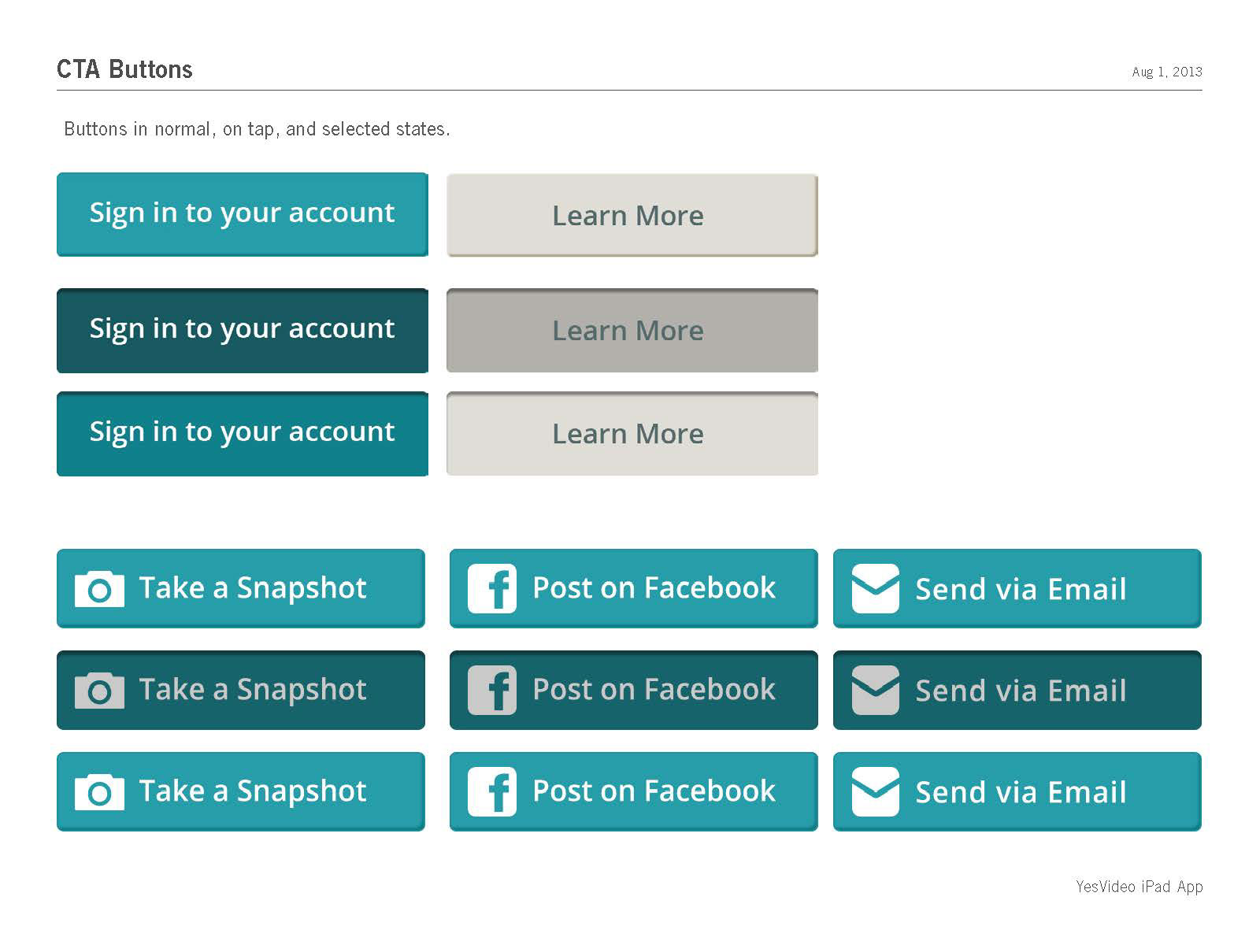Tap the lightest teal Sign in to your account button

click(243, 214)
